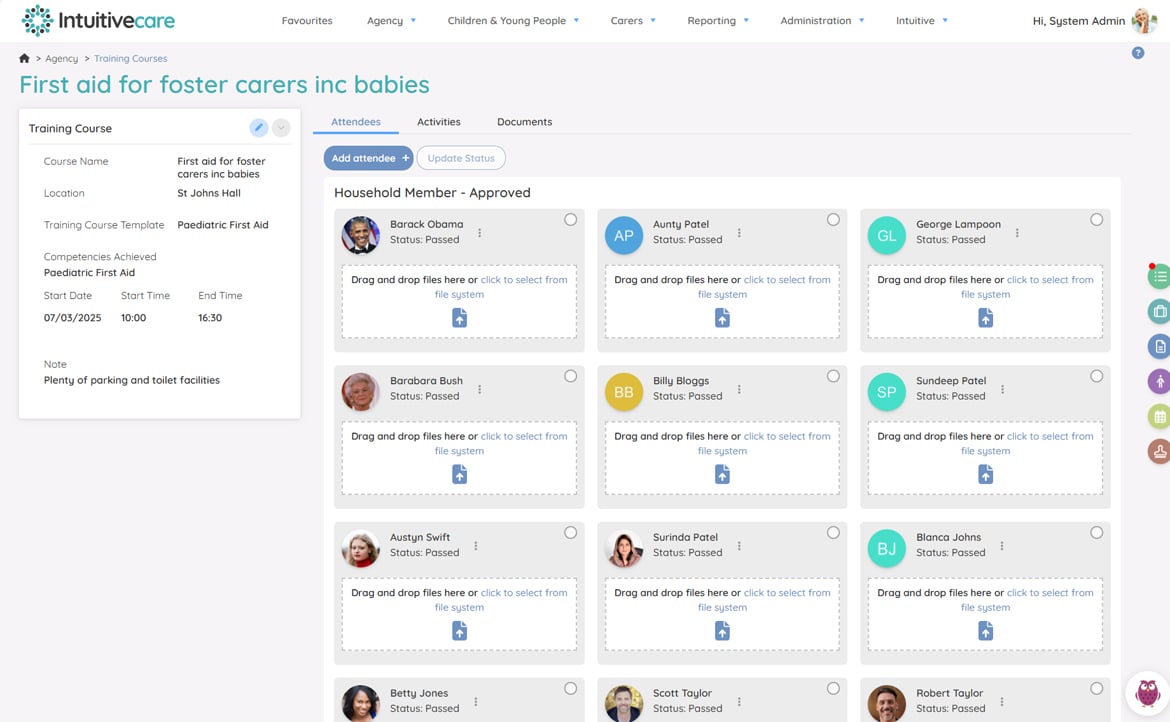Screen dimensions: 1170x722
Task: Switch to the Activities tab
Action: pos(439,122)
